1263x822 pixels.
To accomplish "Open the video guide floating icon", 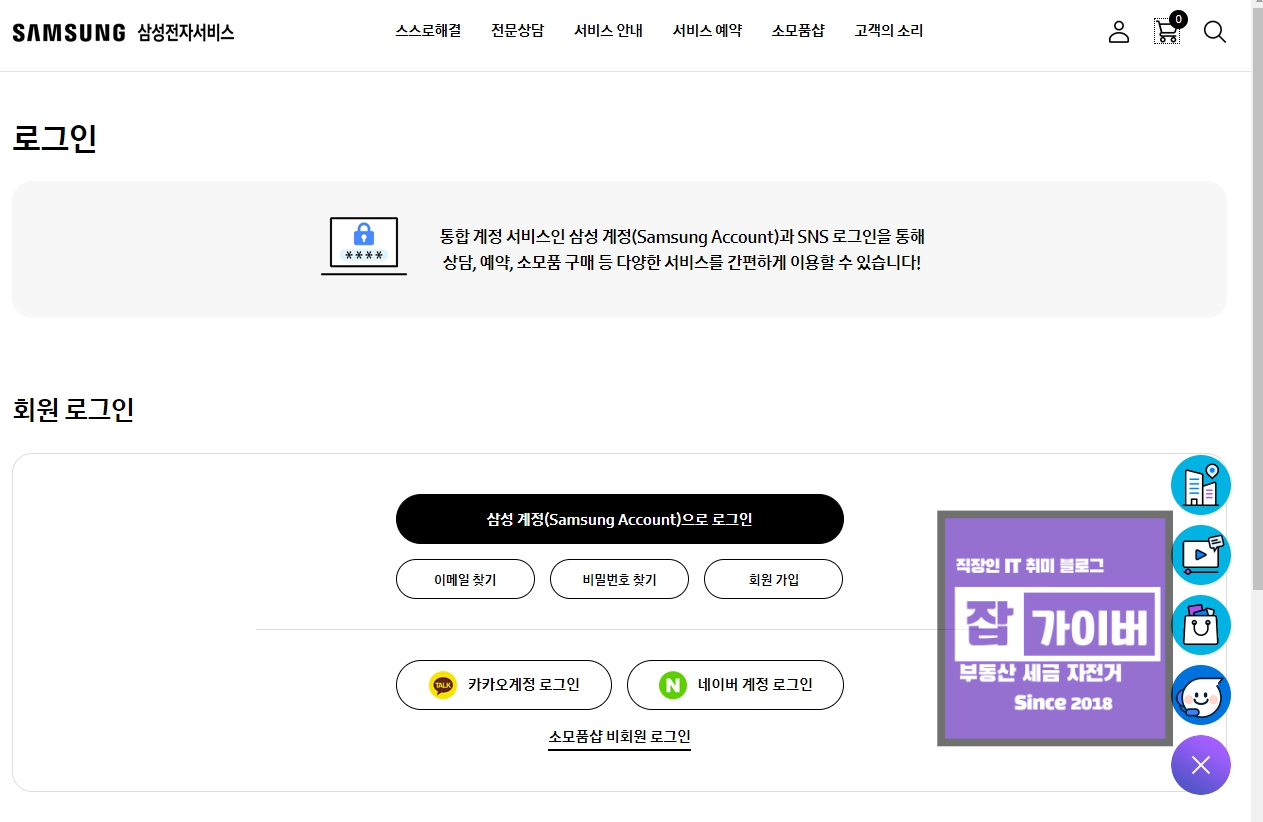I will coord(1201,555).
